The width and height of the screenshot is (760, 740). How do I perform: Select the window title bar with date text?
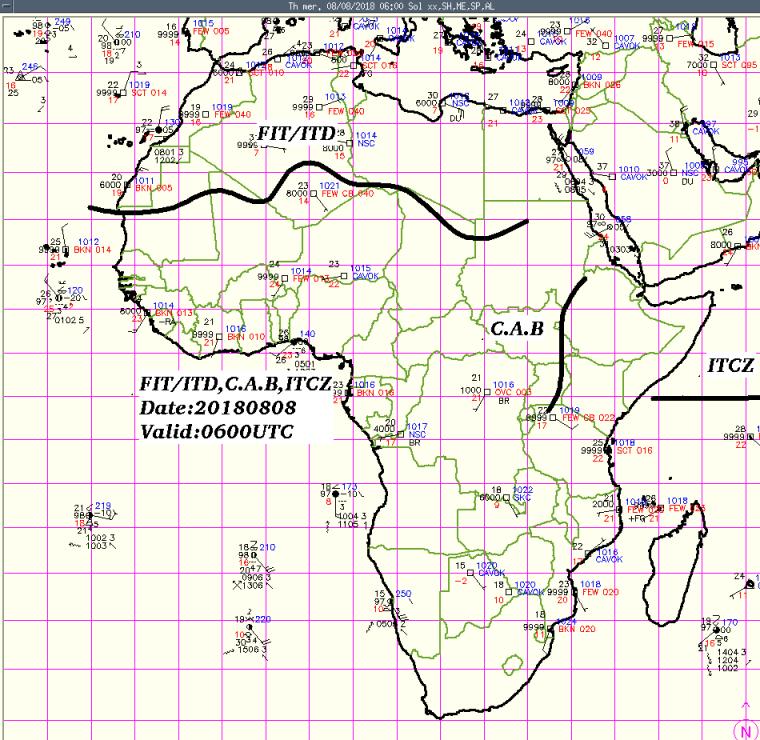[380, 5]
